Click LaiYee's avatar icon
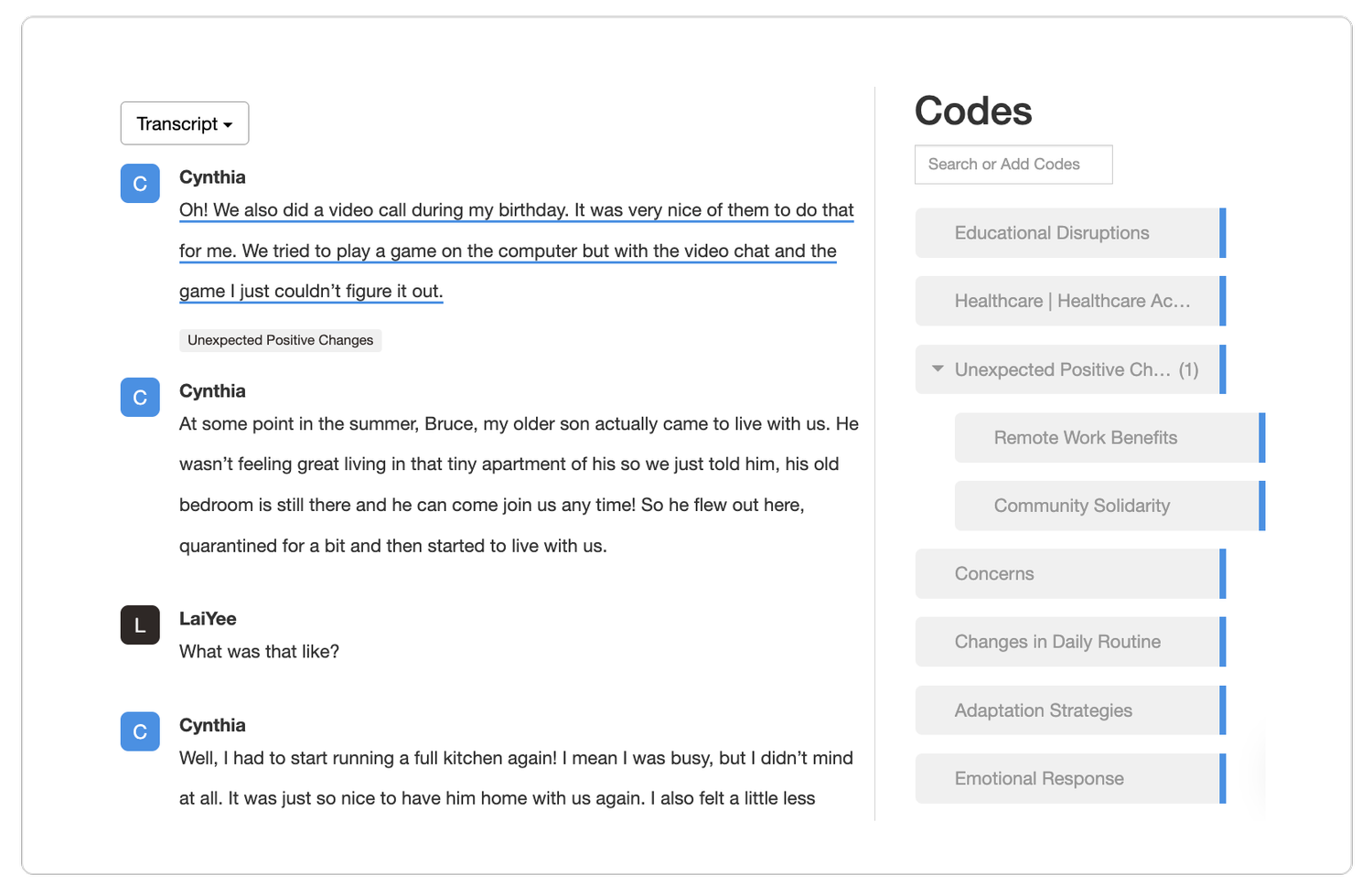The width and height of the screenshot is (1372, 896). tap(139, 624)
